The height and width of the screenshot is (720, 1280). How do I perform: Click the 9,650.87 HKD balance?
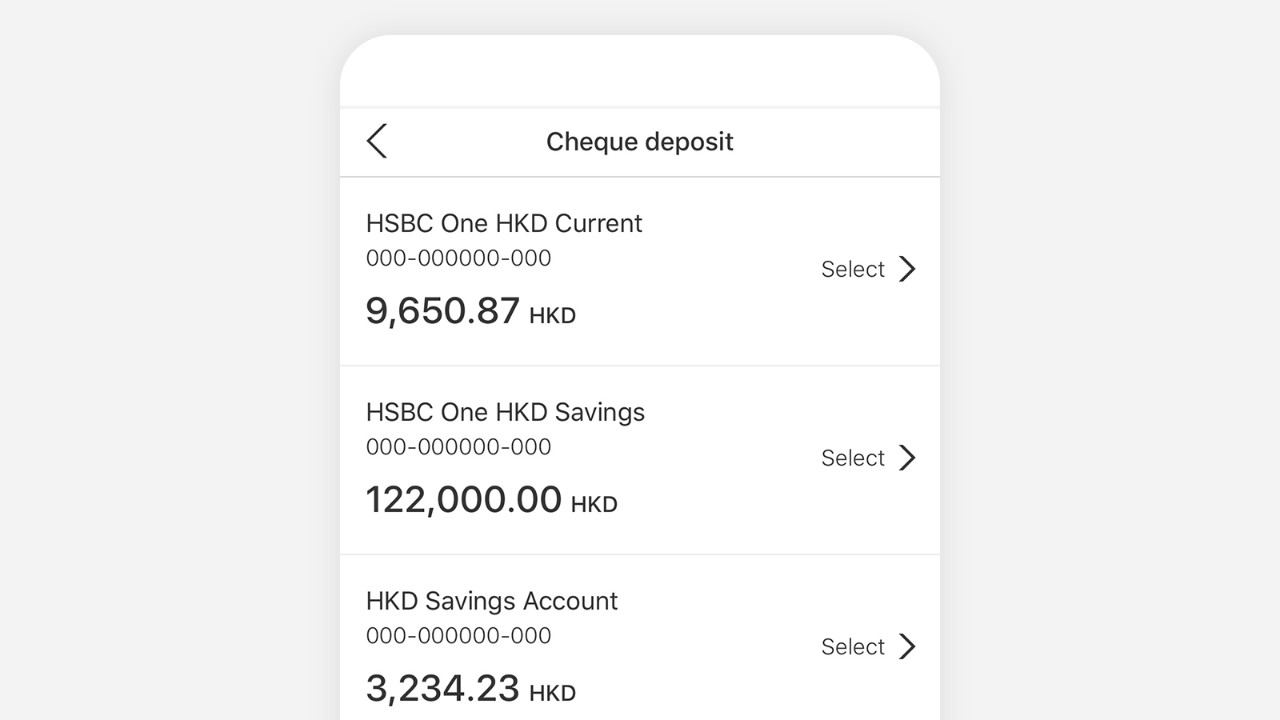tap(471, 311)
